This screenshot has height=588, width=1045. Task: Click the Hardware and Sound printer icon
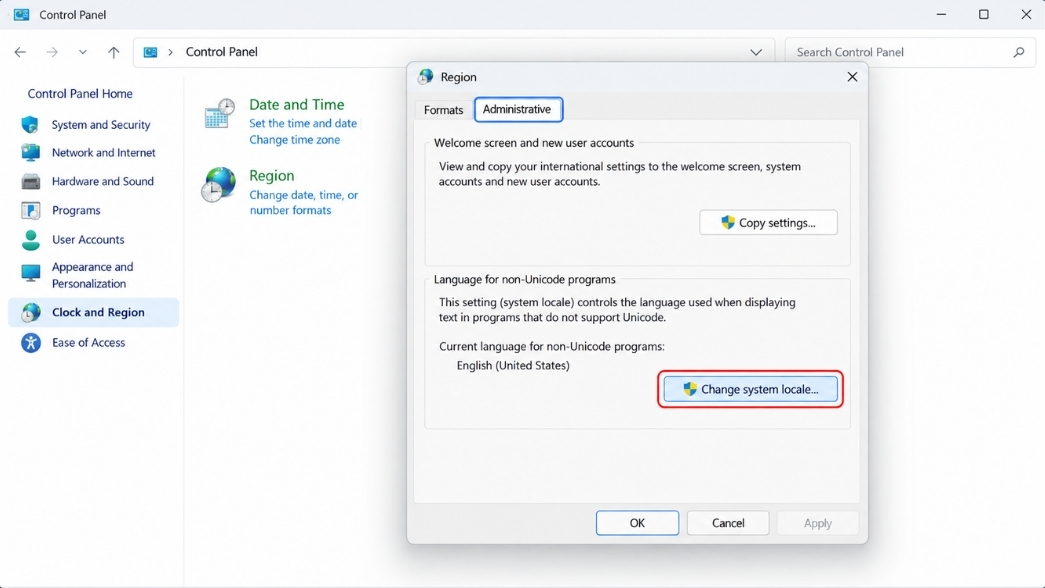(30, 181)
